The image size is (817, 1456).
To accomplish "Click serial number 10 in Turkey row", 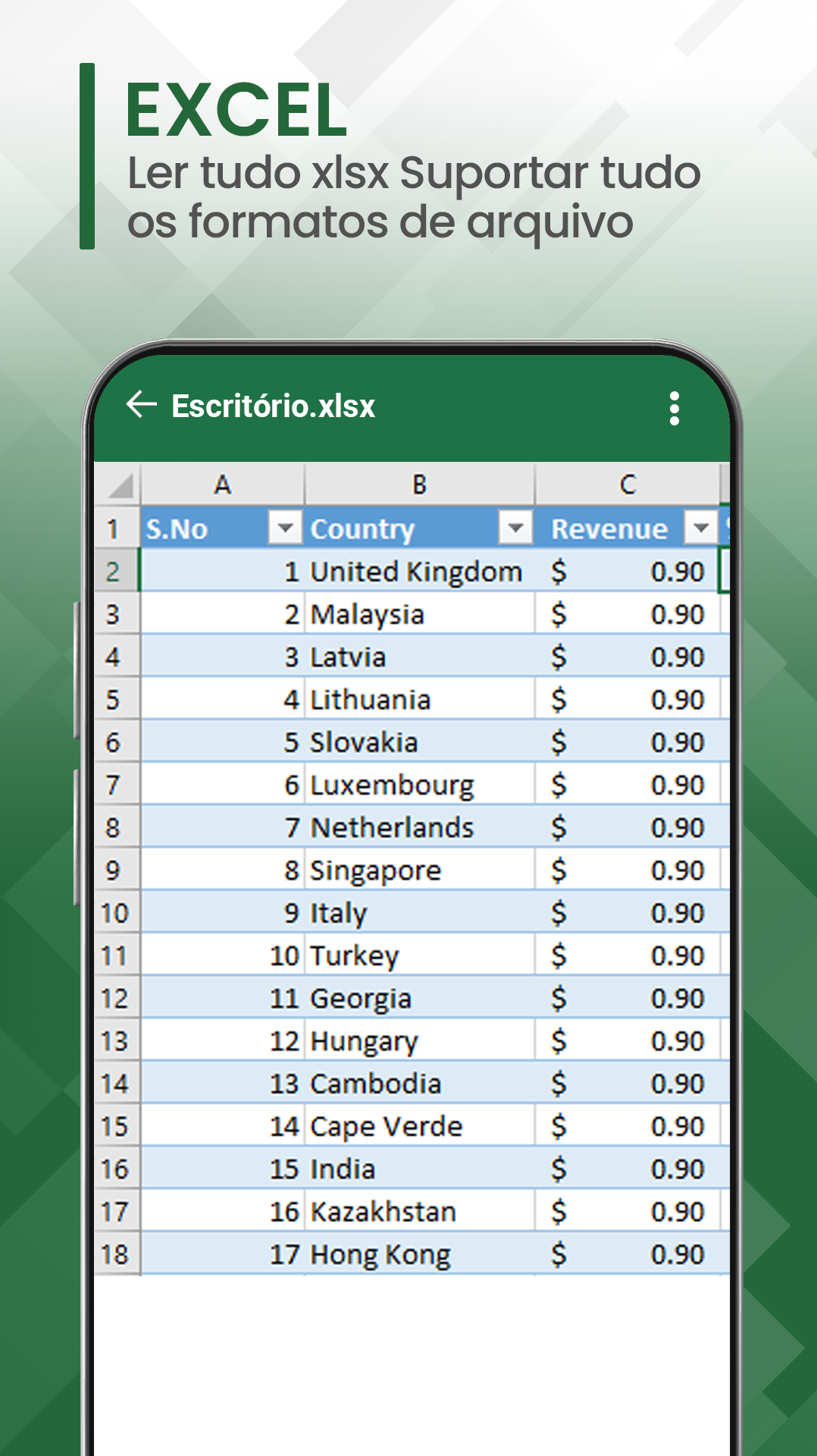I will click(x=223, y=955).
